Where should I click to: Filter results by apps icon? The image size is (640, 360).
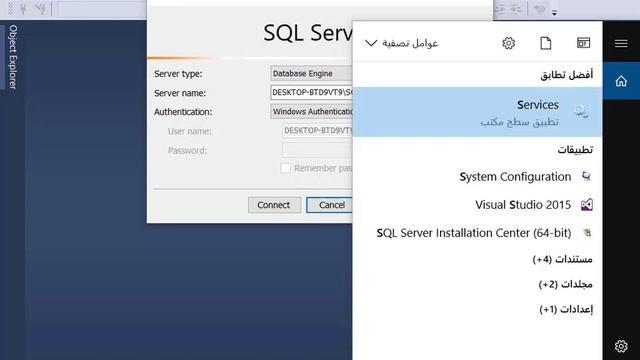point(583,43)
